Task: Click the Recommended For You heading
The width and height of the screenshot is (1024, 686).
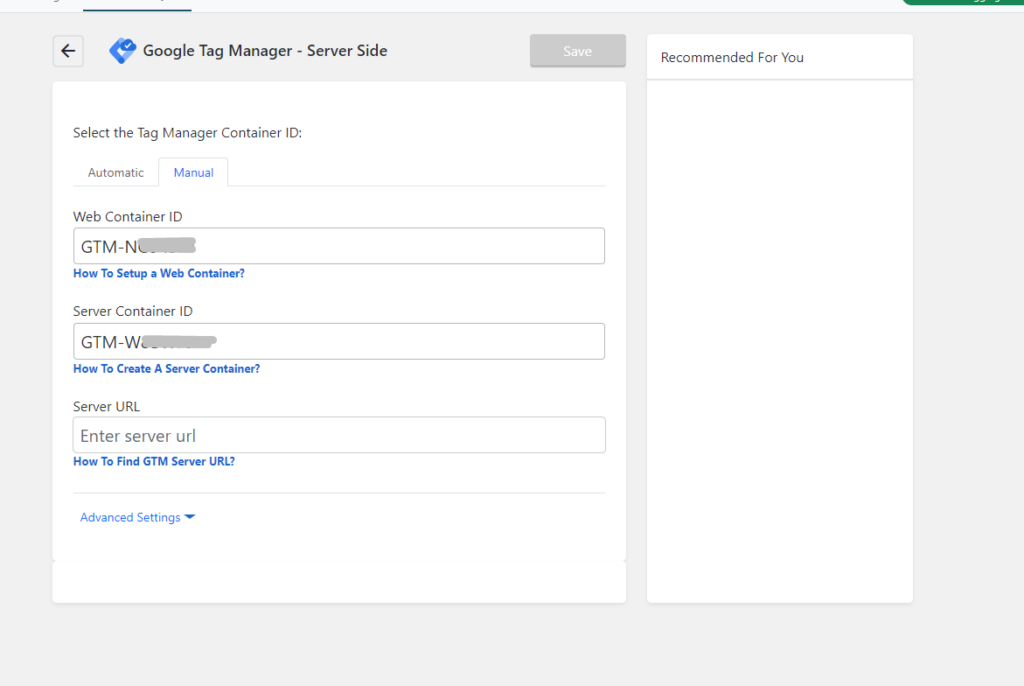Action: [x=732, y=57]
